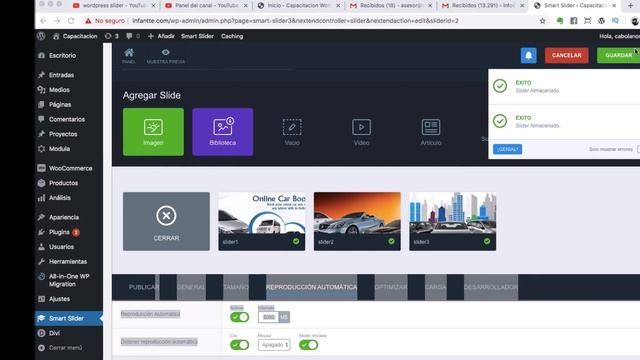
Task: Open All-in-One WP Migration menu
Action: [x=69, y=280]
